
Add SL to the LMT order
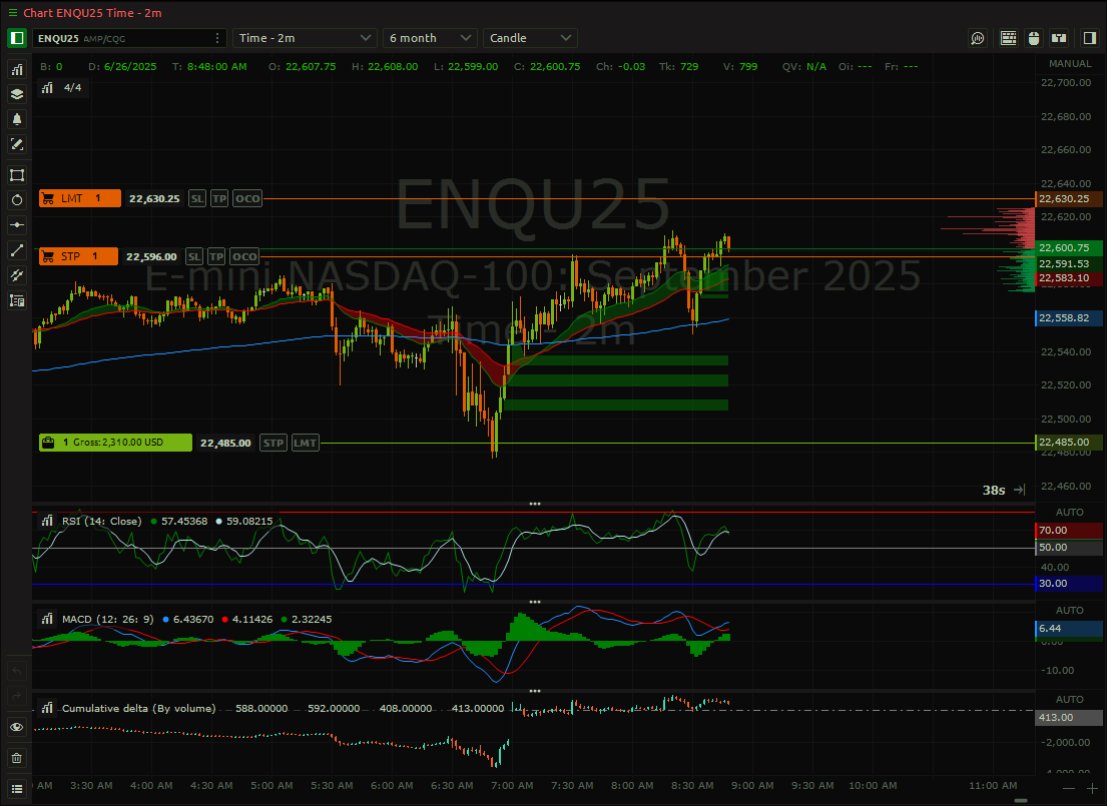(197, 198)
